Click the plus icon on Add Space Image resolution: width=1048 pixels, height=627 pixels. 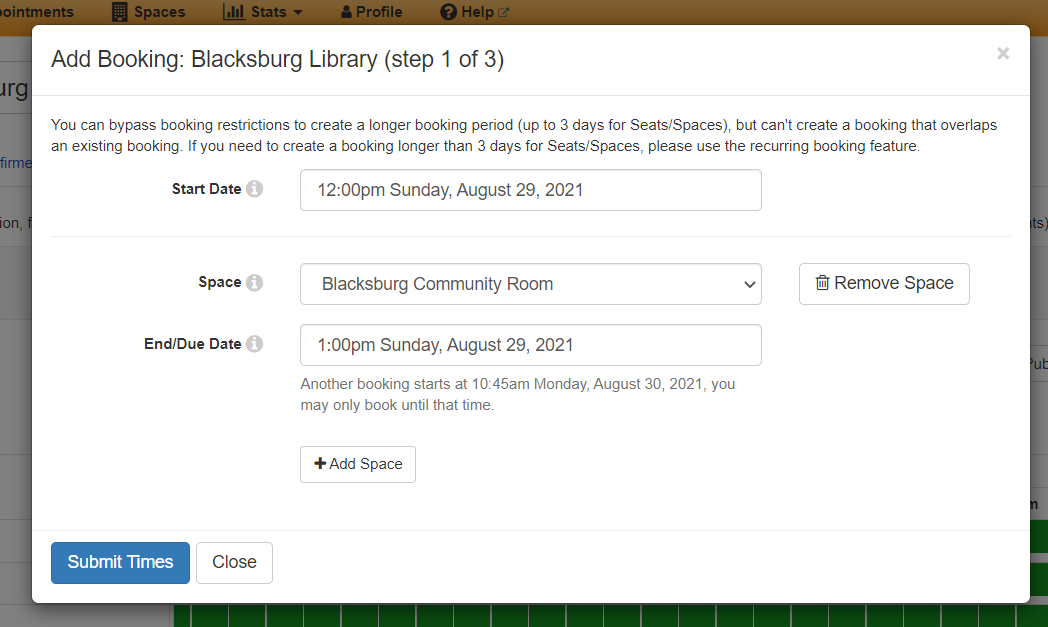tap(319, 463)
